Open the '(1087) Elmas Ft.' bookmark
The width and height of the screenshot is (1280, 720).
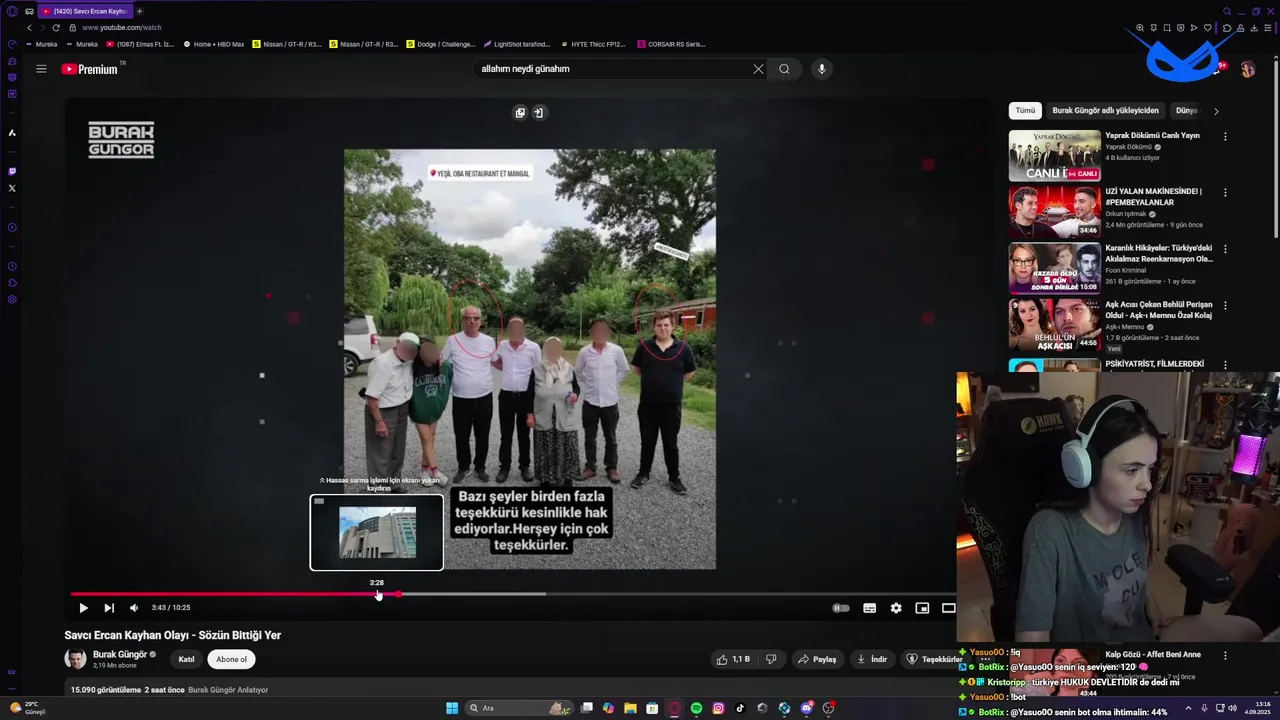[140, 44]
